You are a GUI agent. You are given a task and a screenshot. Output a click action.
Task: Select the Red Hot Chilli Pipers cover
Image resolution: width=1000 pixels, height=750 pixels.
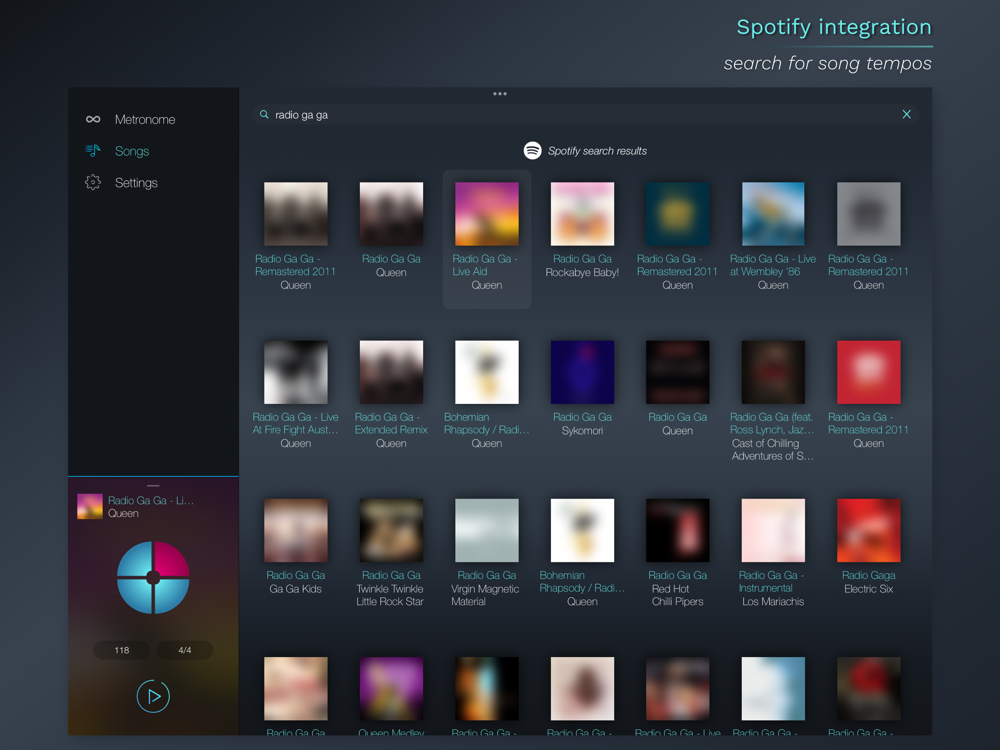pyautogui.click(x=677, y=530)
